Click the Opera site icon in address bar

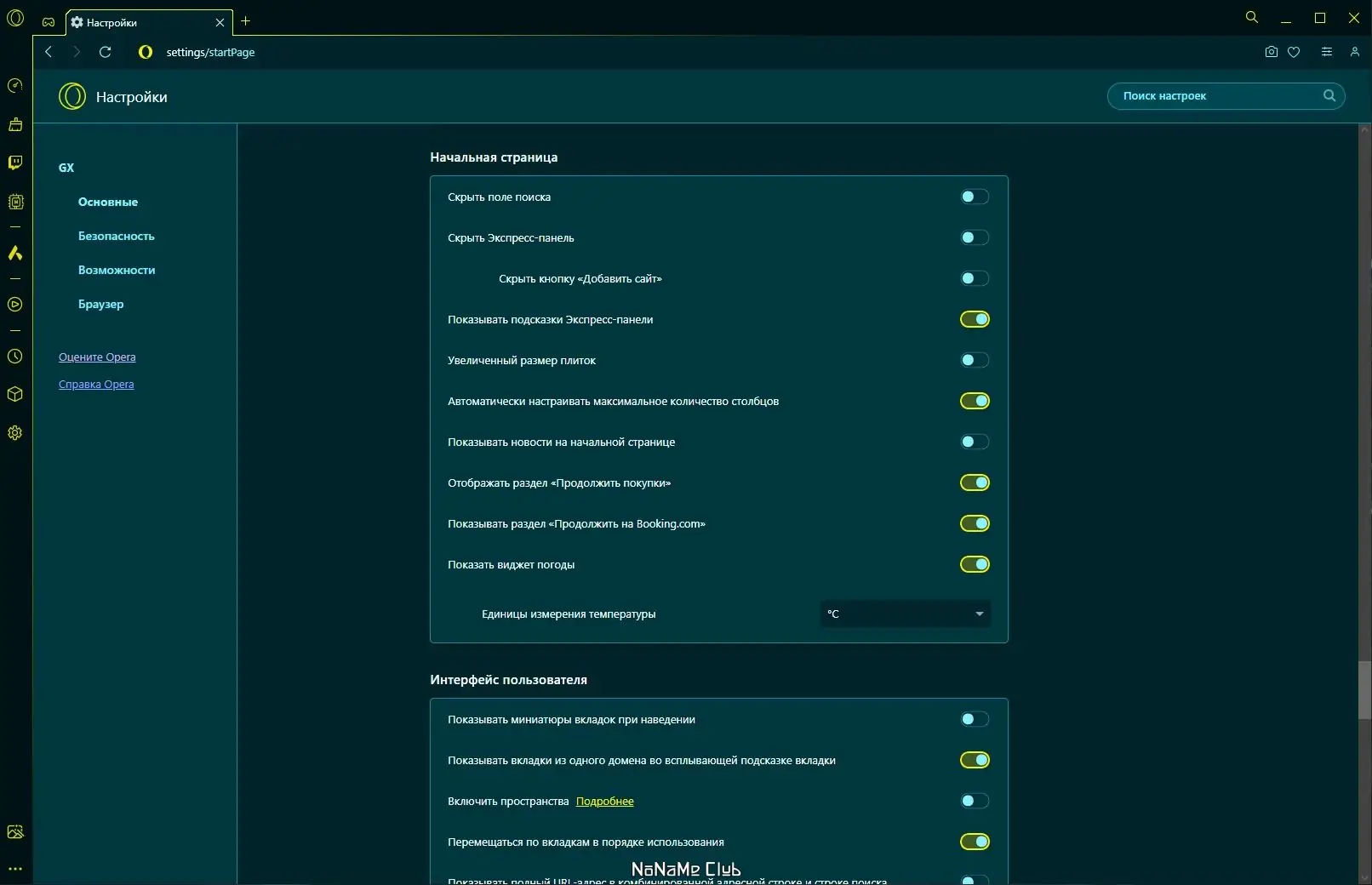point(146,52)
